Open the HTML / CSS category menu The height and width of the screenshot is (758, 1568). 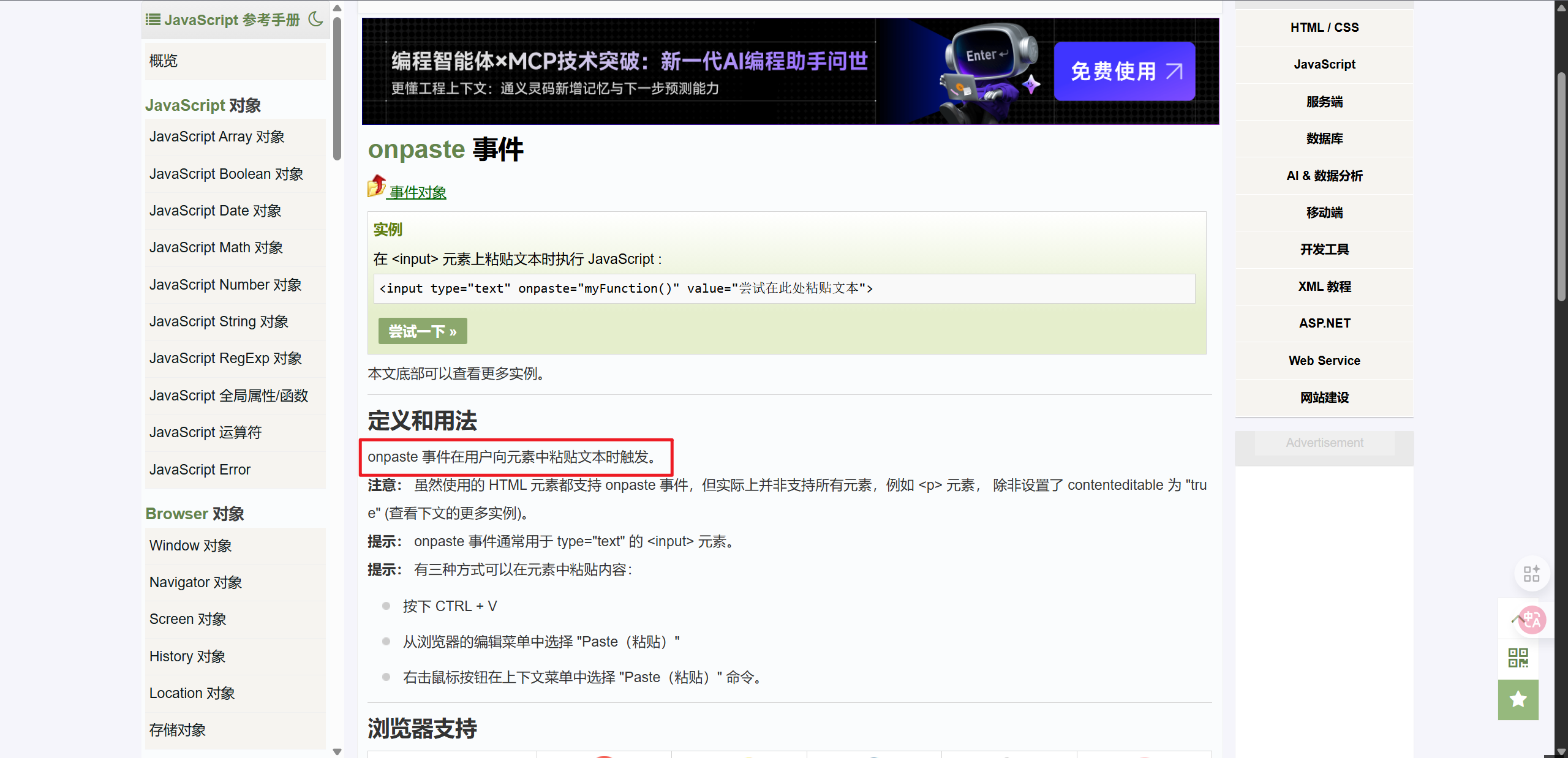1324,28
